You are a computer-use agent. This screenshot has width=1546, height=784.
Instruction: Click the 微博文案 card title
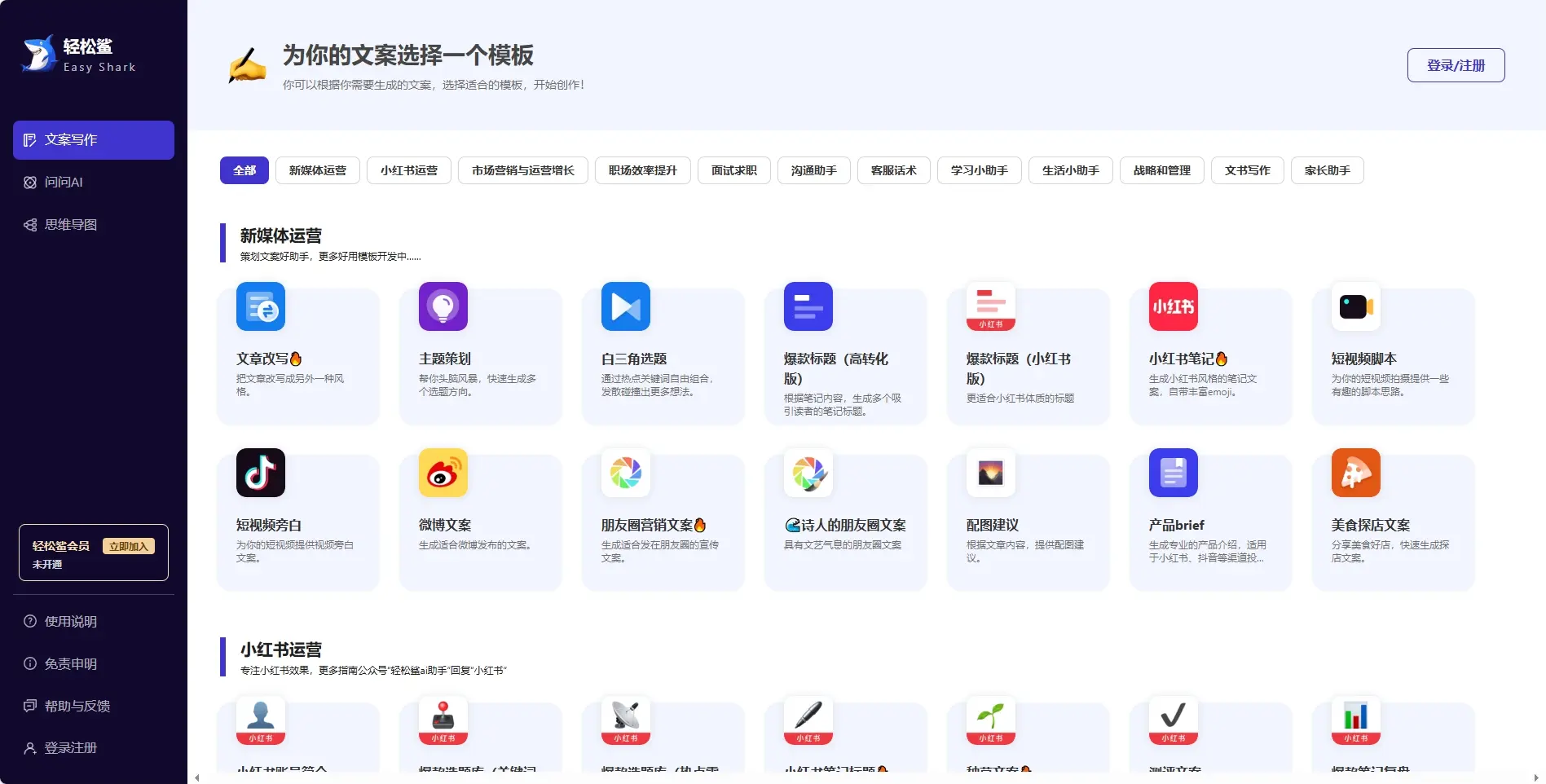coord(445,525)
